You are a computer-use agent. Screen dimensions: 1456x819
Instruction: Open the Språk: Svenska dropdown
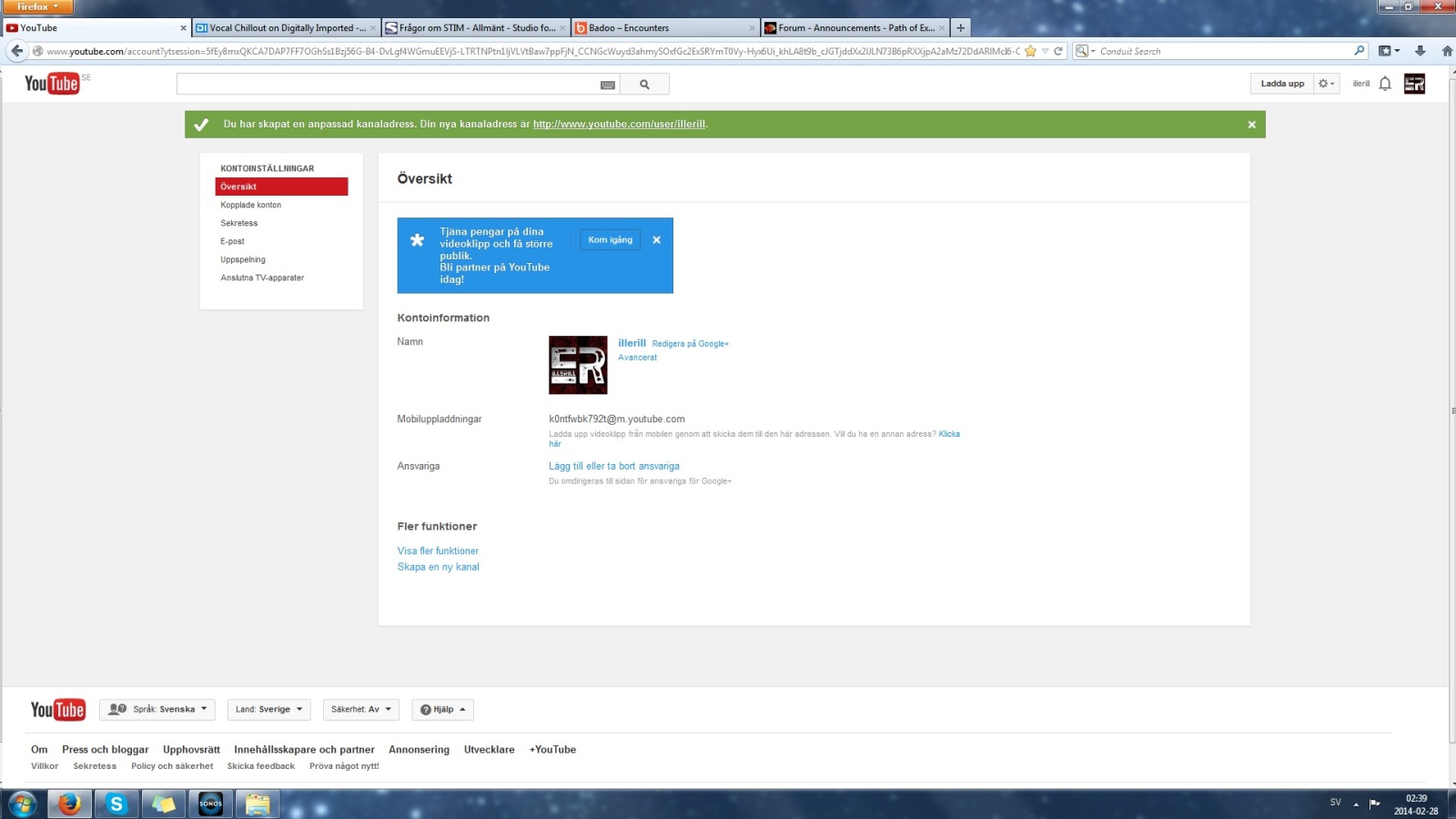tap(157, 710)
